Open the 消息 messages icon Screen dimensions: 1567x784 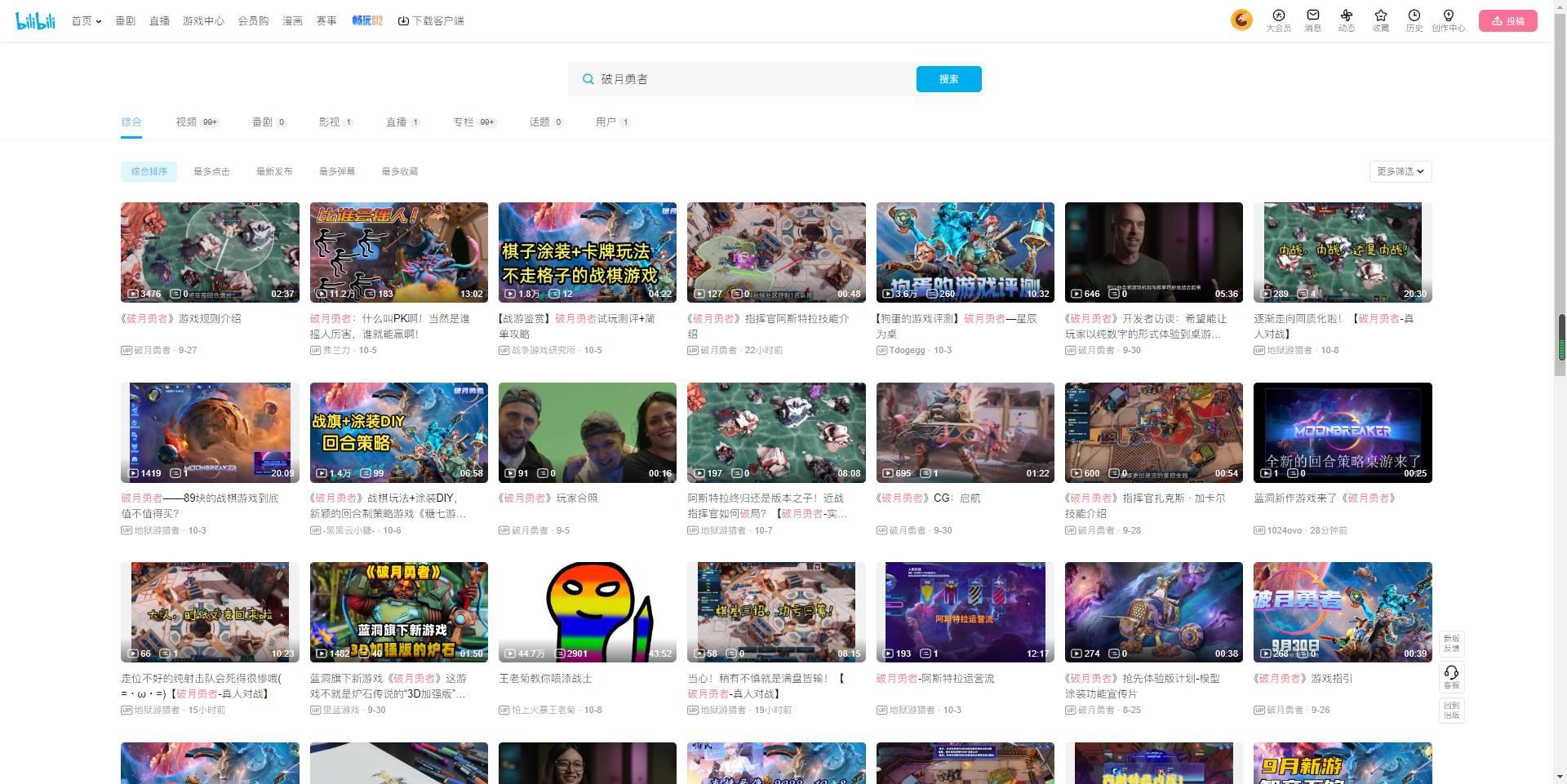coord(1312,20)
